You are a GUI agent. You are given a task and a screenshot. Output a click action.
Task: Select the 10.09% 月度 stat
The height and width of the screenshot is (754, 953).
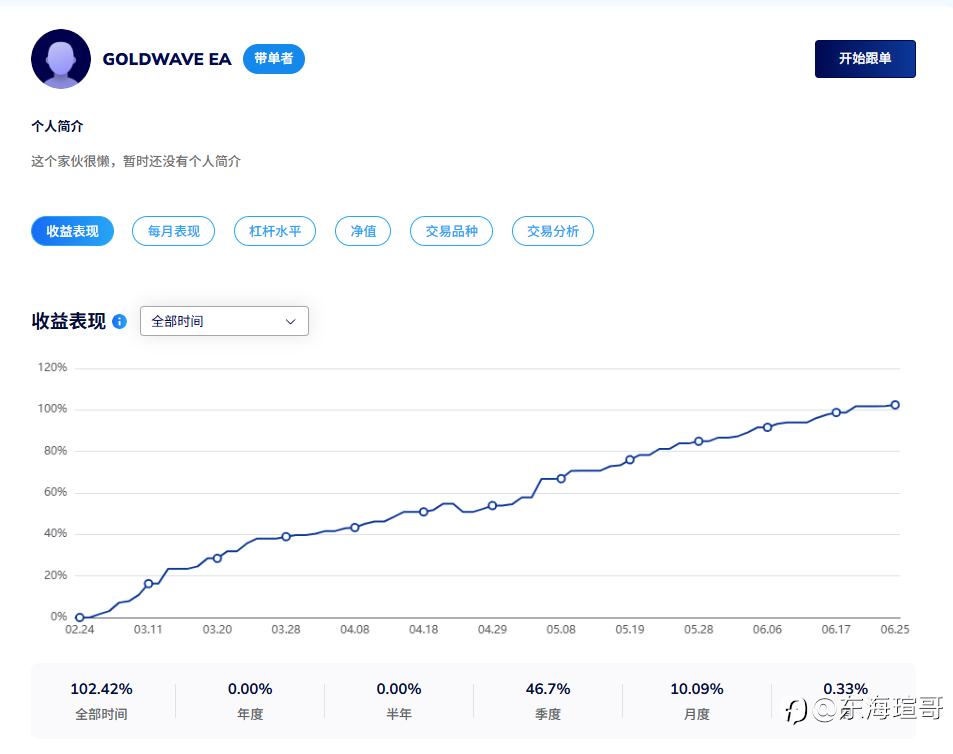(x=697, y=701)
